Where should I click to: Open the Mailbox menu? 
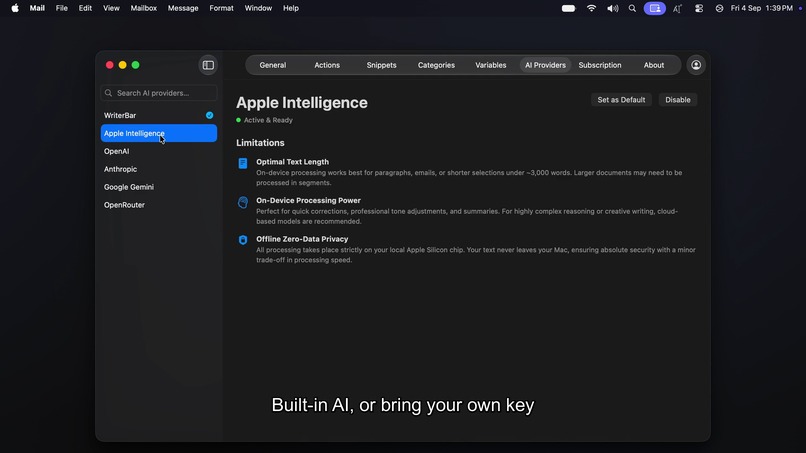(143, 8)
